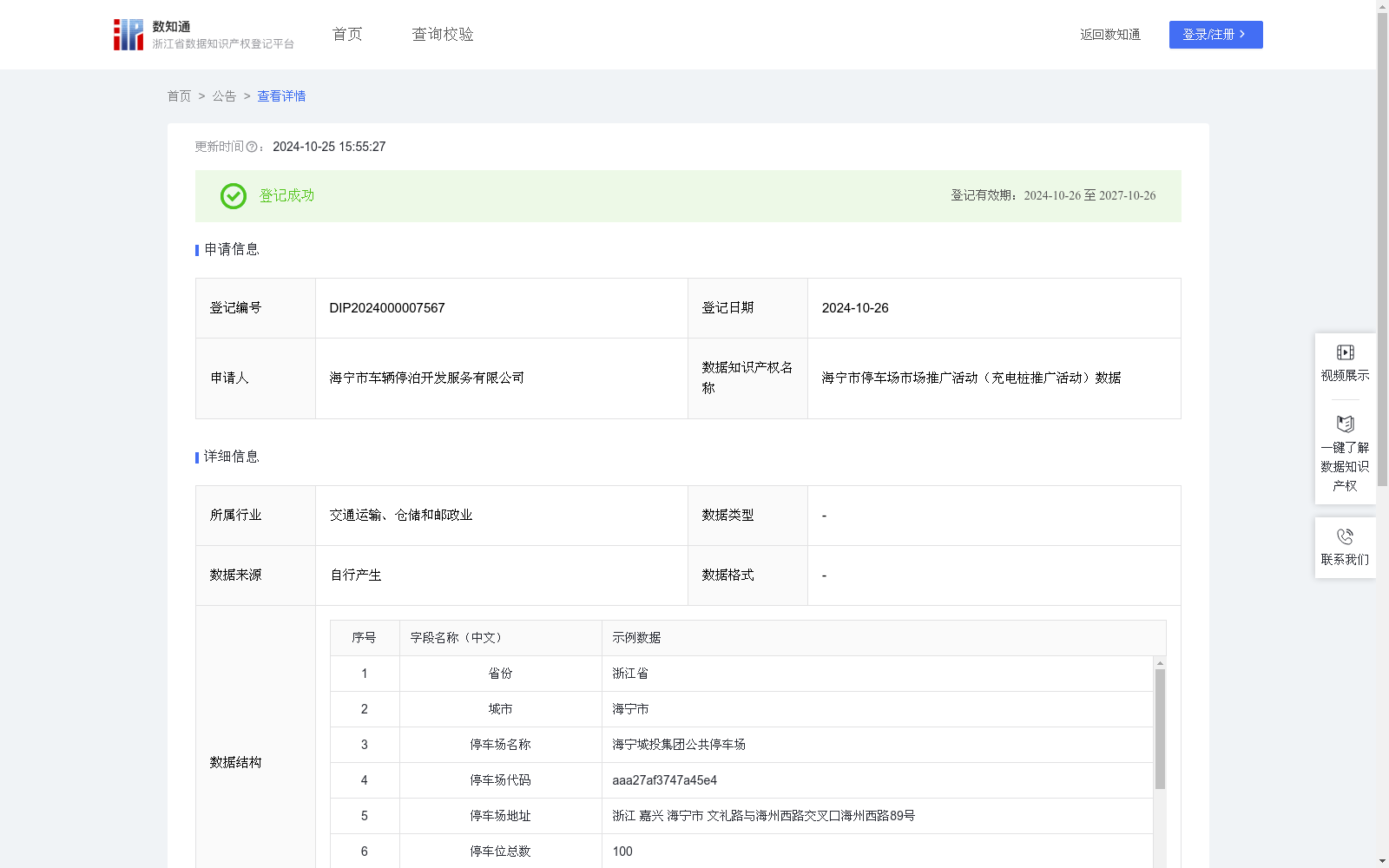The height and width of the screenshot is (868, 1389).
Task: Click the 省份 field row
Action: click(x=741, y=674)
